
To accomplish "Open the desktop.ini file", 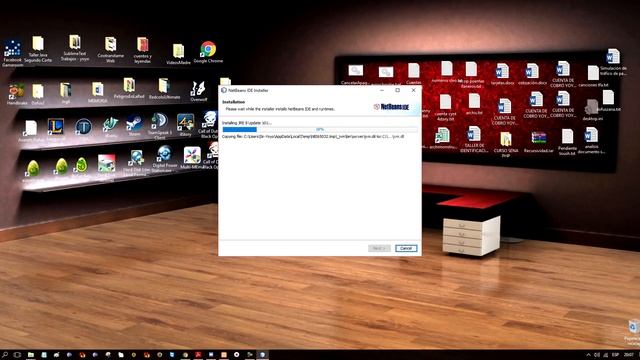I will pyautogui.click(x=592, y=110).
